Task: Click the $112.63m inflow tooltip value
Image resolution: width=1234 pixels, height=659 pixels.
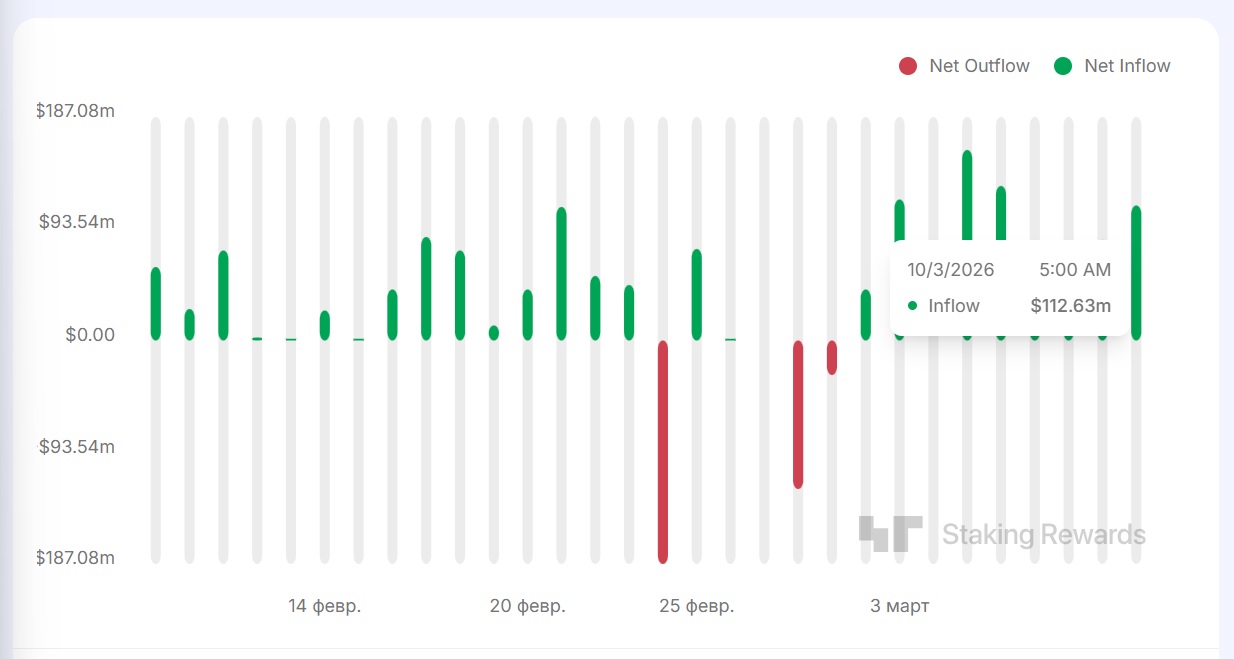Action: tap(1070, 306)
